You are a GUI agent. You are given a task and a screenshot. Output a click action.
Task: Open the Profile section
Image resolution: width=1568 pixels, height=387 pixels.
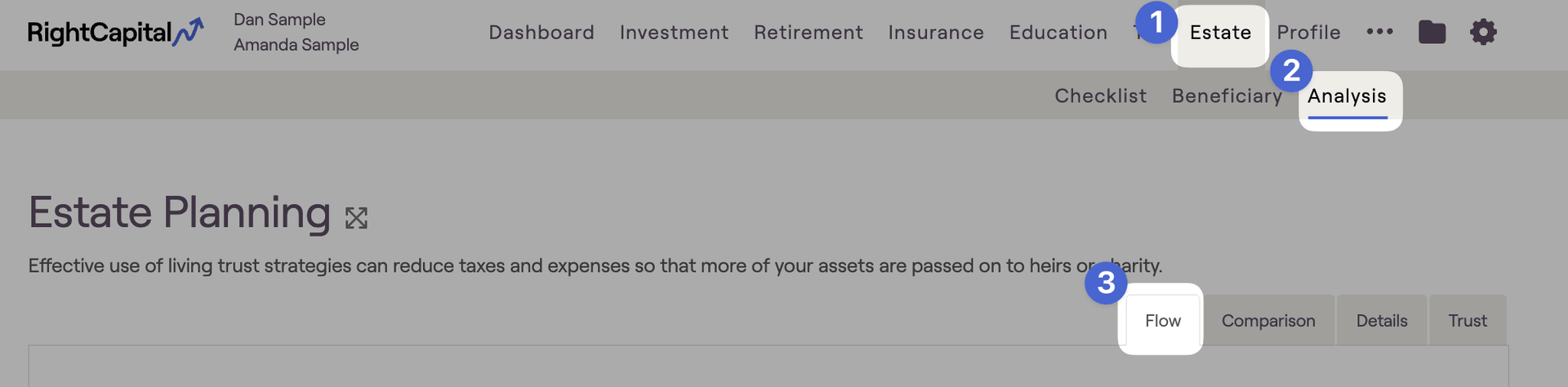click(x=1308, y=33)
